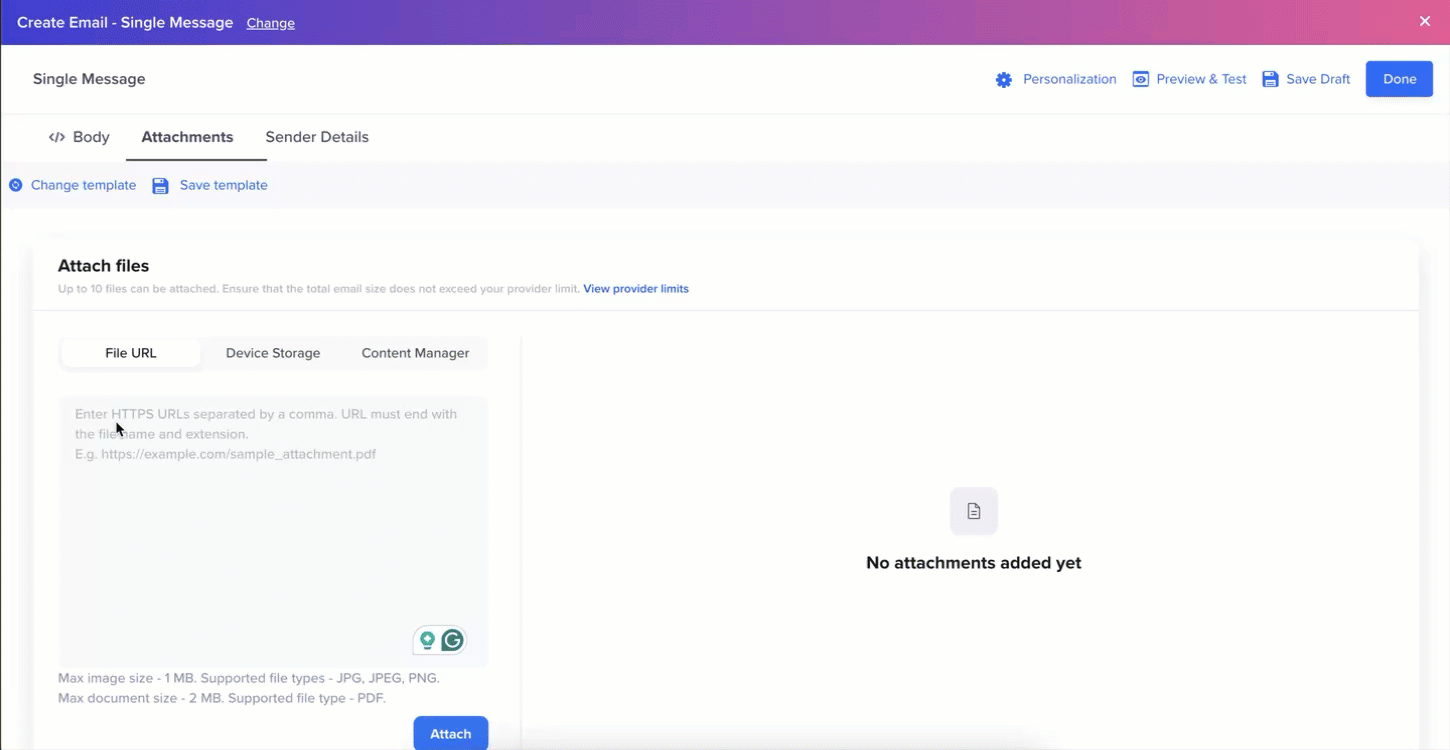Click the green Grammarly G icon
This screenshot has width=1450, height=750.
[x=453, y=640]
